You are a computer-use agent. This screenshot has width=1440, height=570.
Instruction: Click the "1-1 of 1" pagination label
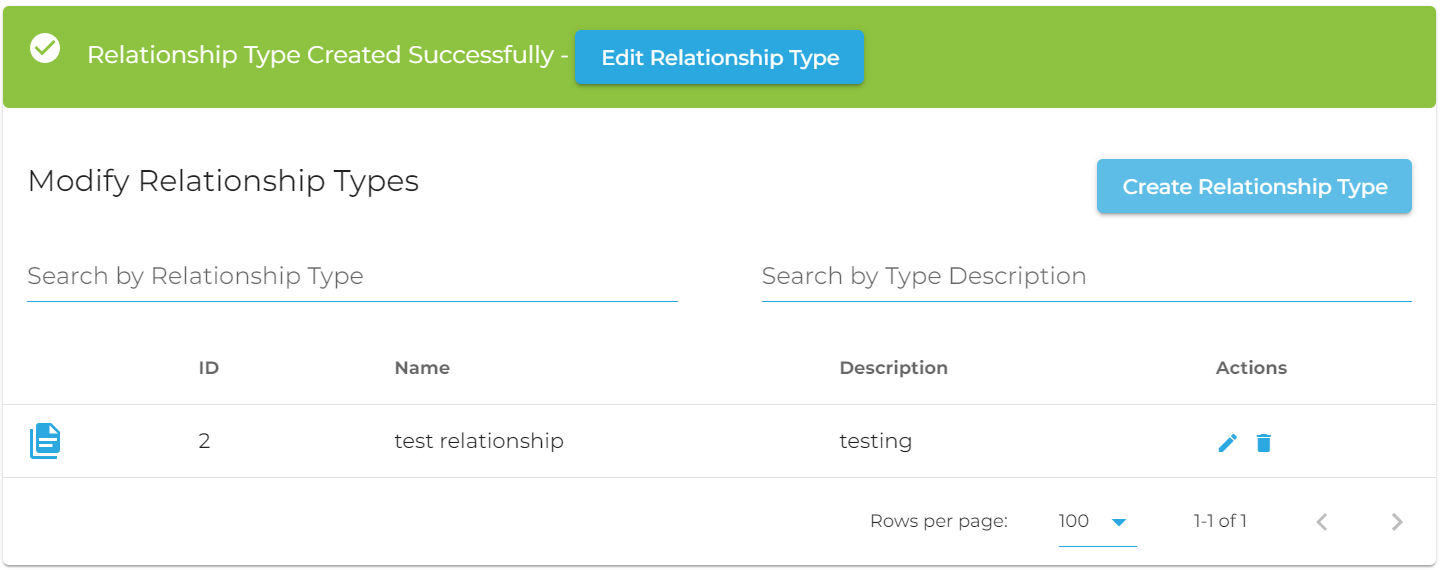pos(1219,521)
